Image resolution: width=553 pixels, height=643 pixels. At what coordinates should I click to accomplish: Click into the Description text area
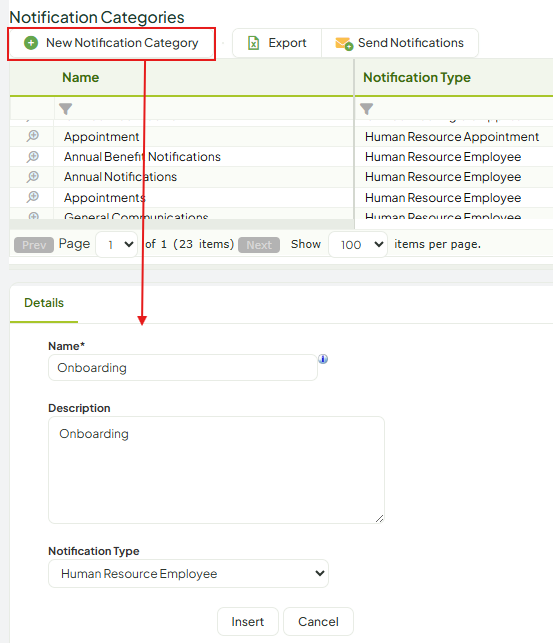(216, 470)
